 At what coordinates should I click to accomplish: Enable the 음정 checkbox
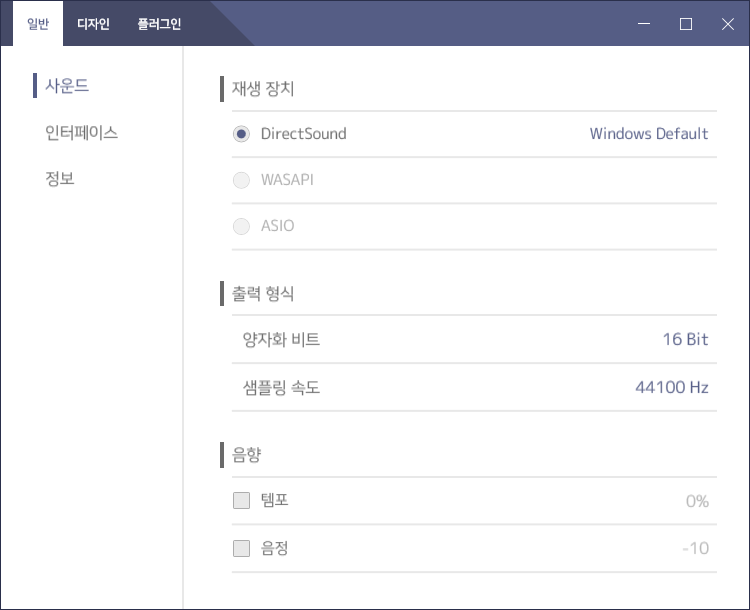point(241,548)
